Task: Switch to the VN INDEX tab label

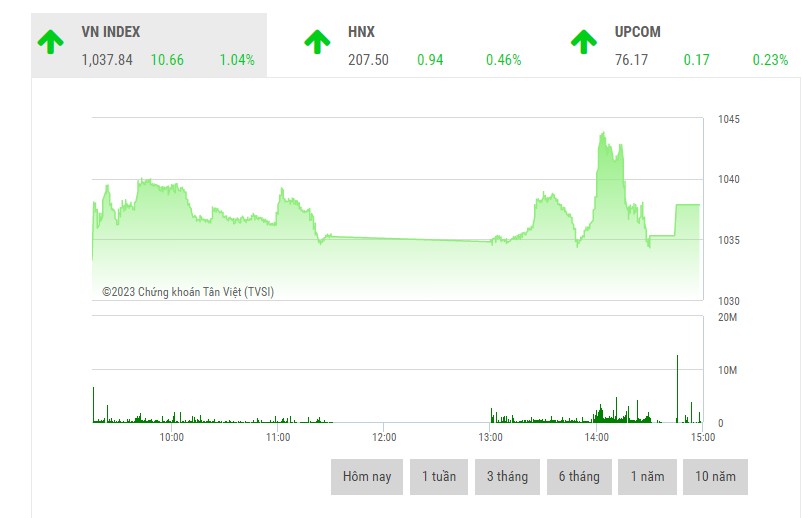Action: 111,32
